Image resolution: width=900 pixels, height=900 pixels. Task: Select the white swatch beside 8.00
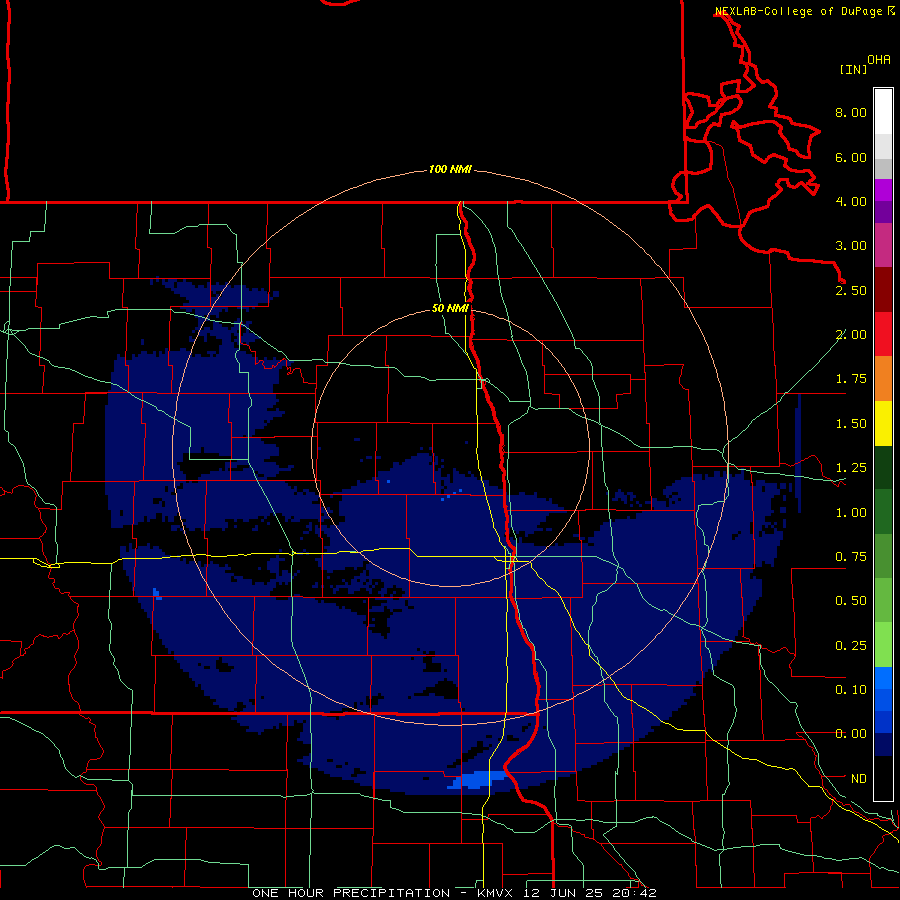point(883,112)
